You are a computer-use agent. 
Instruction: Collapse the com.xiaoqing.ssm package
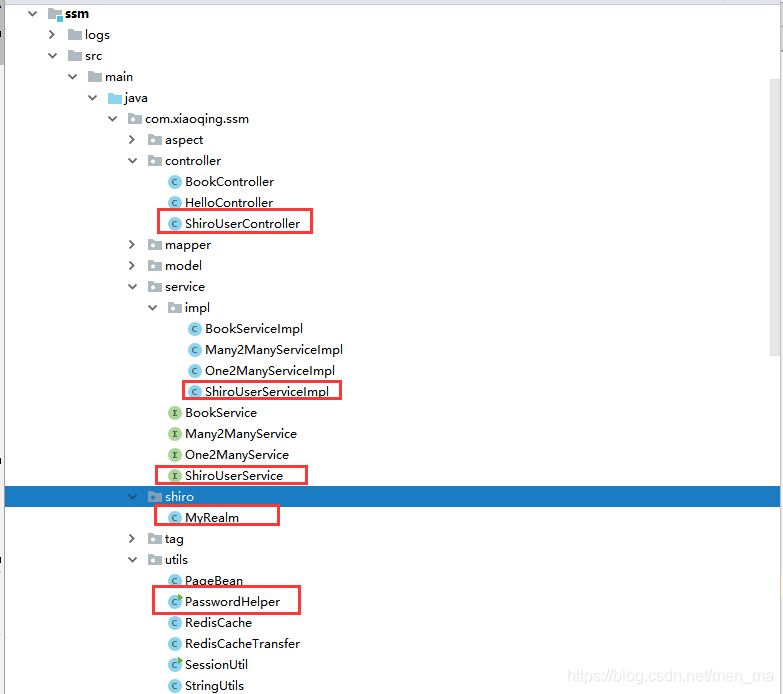pyautogui.click(x=112, y=118)
